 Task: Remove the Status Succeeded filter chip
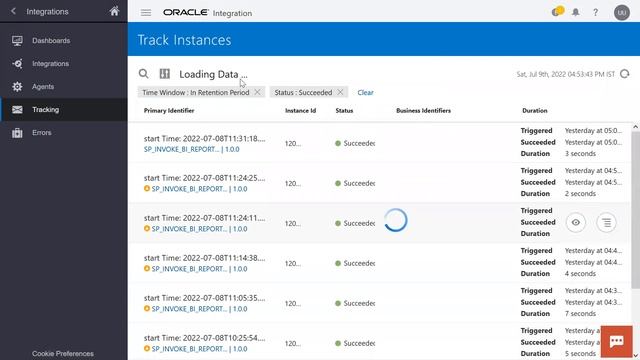tap(340, 92)
